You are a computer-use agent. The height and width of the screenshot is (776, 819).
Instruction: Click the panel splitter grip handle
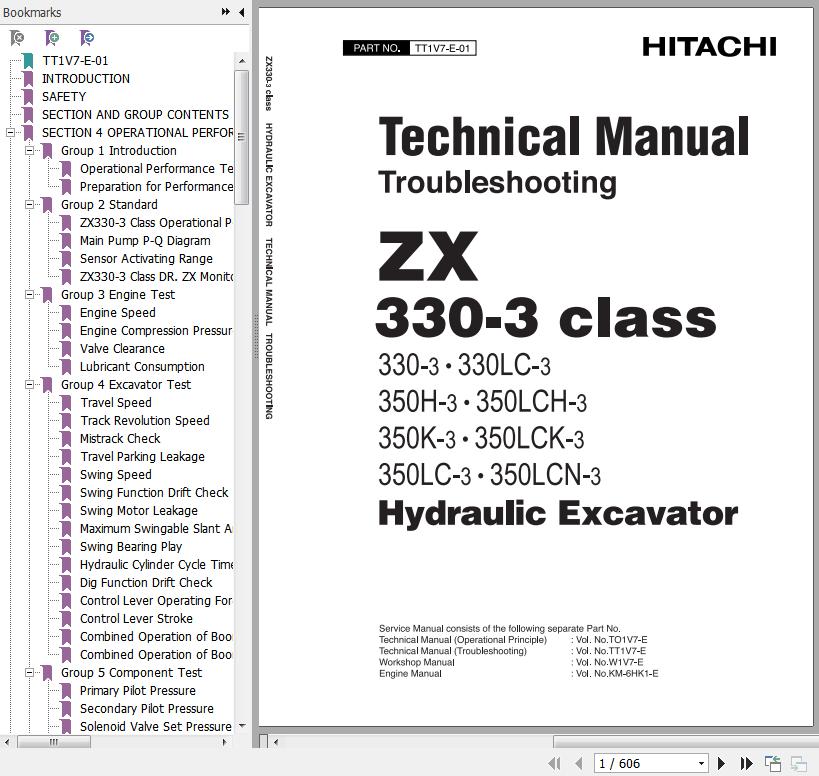[256, 336]
